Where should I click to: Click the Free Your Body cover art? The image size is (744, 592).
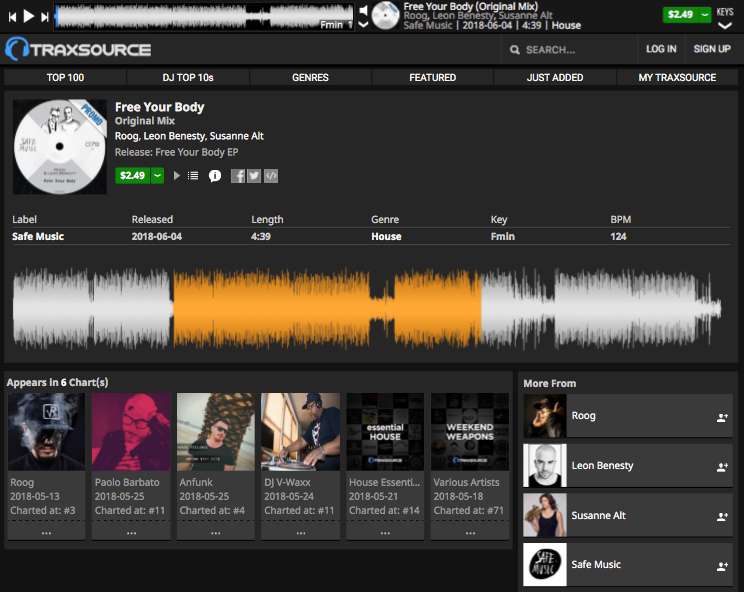[x=60, y=147]
